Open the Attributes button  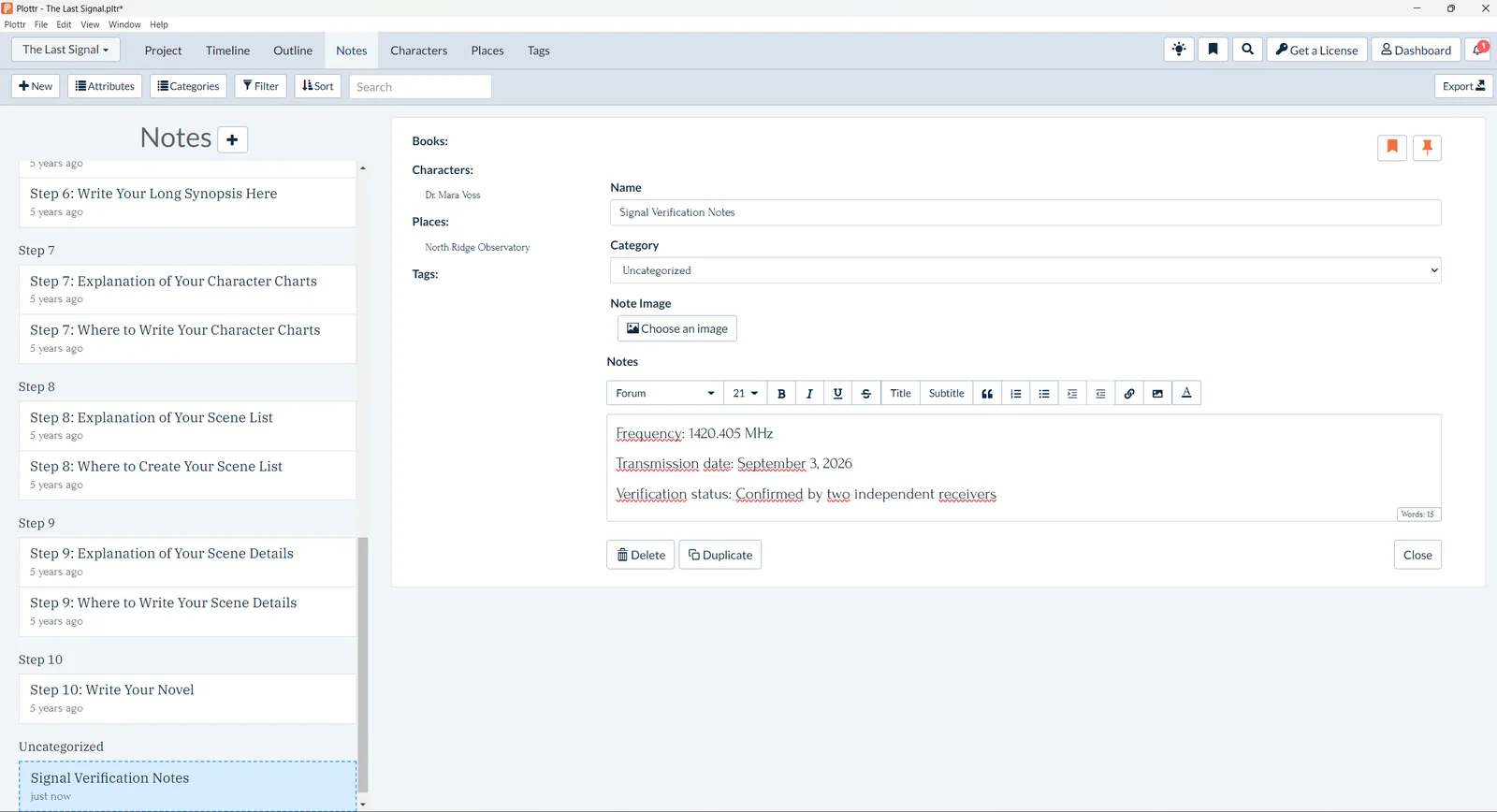(105, 86)
